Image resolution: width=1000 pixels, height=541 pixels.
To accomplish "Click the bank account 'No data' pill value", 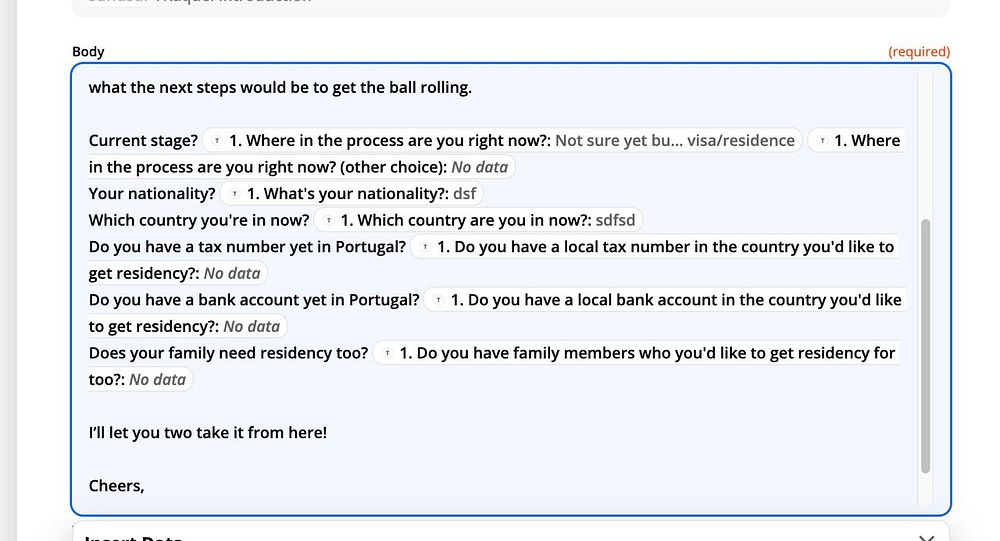I will click(252, 326).
